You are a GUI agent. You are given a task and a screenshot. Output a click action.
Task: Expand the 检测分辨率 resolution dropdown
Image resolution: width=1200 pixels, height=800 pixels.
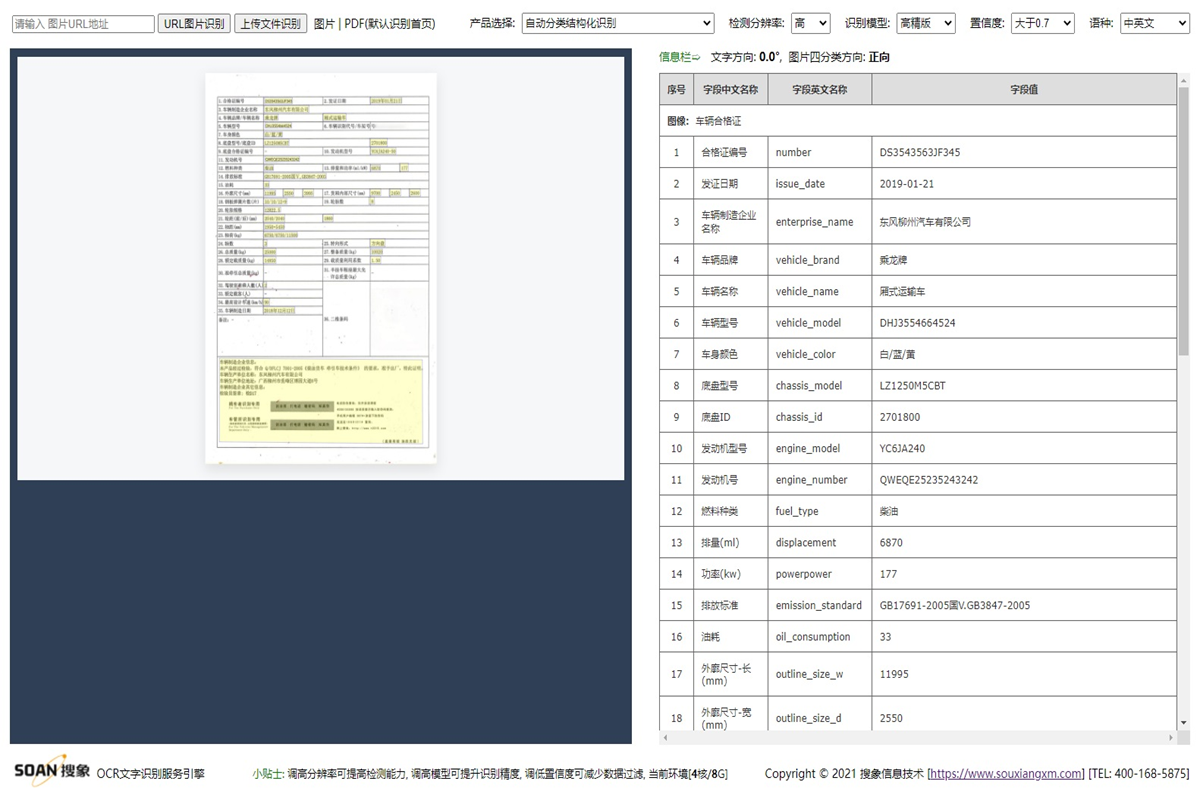click(x=810, y=23)
